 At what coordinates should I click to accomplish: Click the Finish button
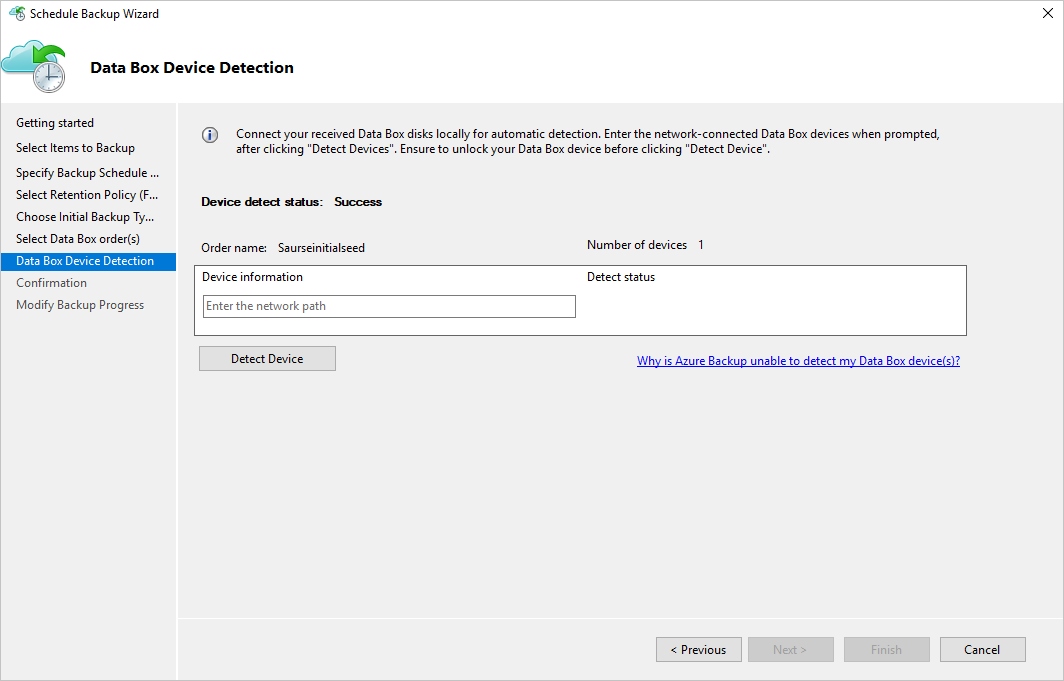[x=886, y=649]
